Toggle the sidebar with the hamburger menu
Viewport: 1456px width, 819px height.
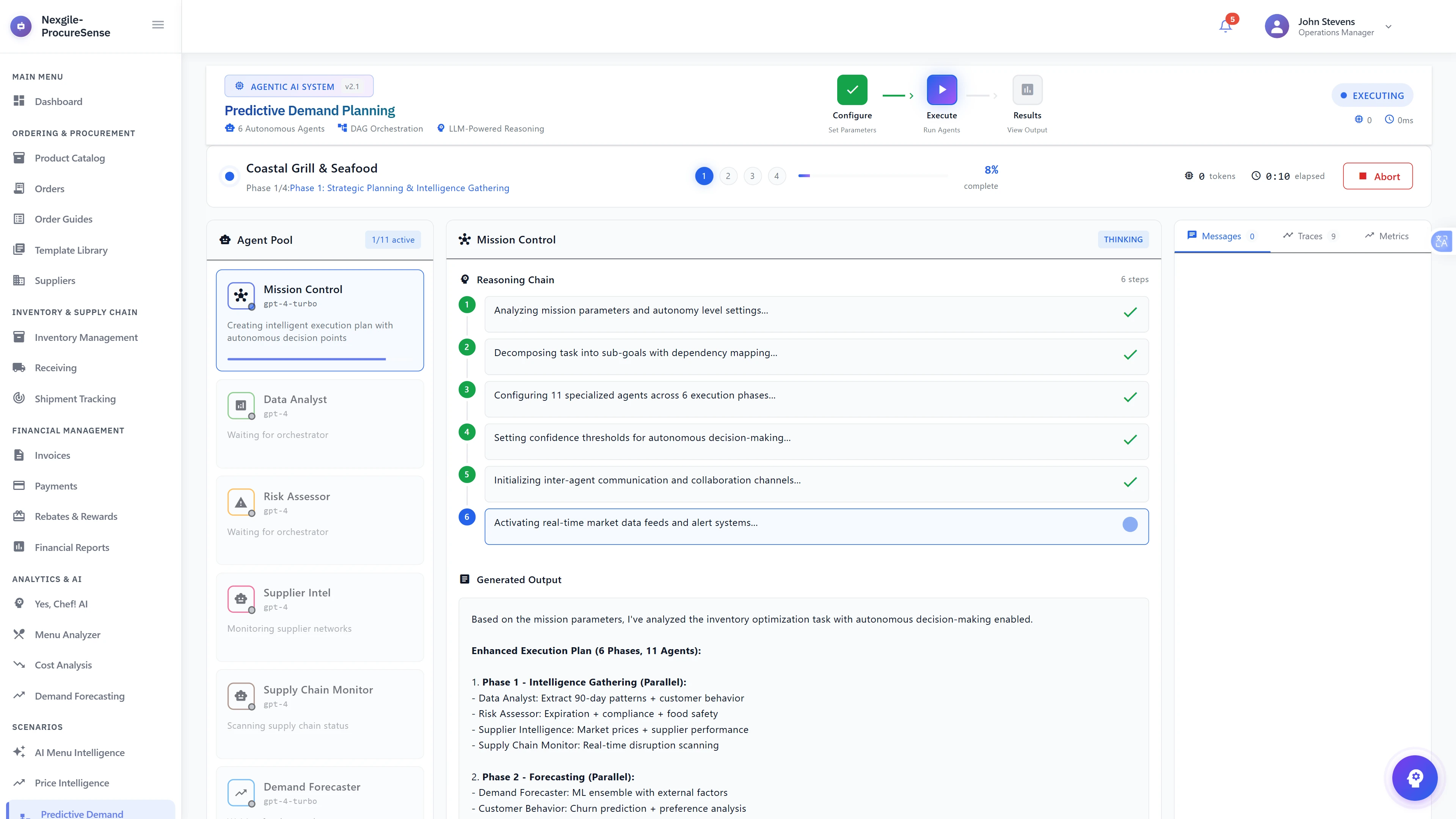point(158,24)
